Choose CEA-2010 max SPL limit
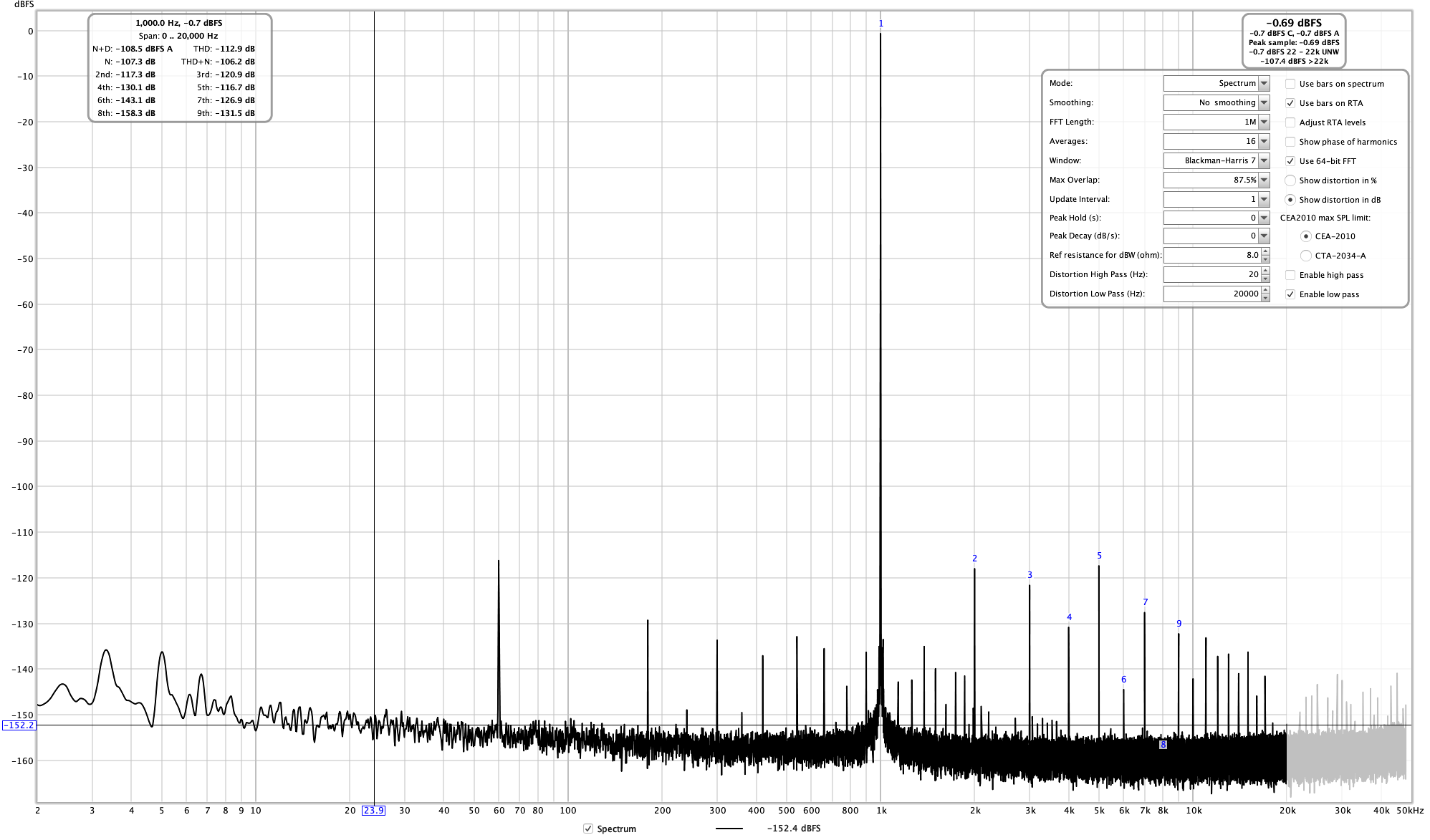This screenshot has height=840, width=1430. (1306, 236)
